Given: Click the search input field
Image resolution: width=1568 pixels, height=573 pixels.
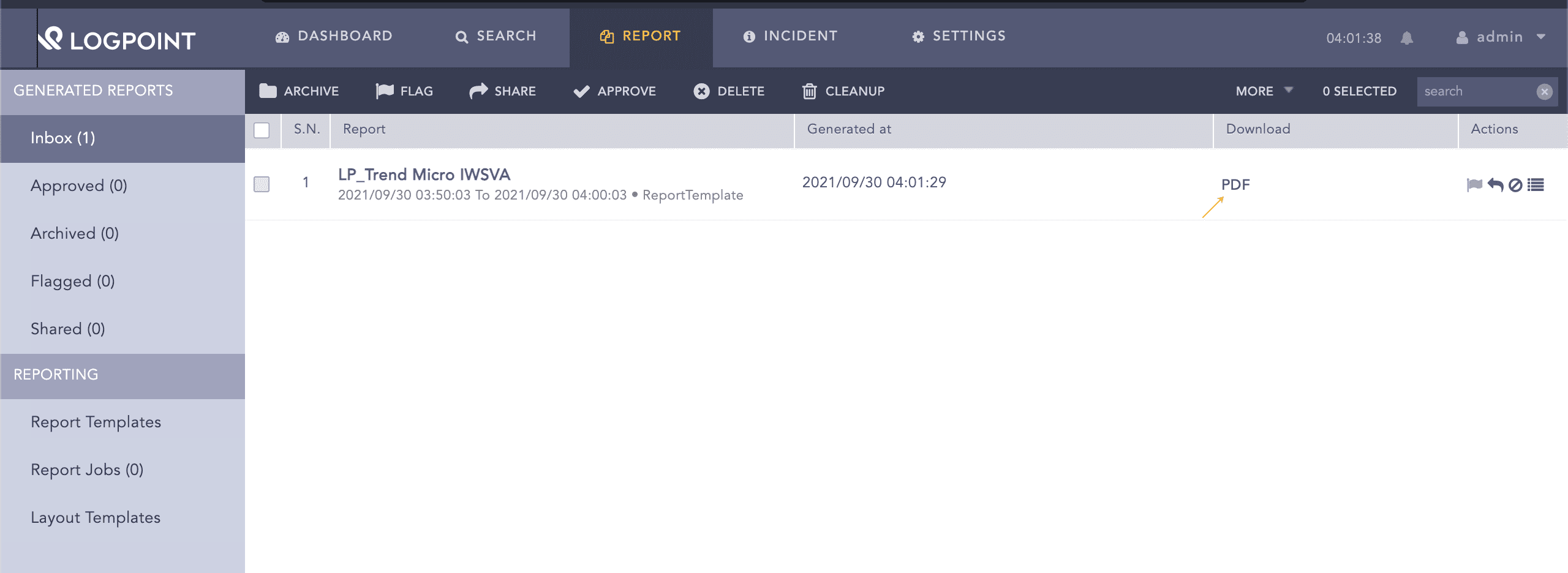Looking at the screenshot, I should pyautogui.click(x=1477, y=92).
